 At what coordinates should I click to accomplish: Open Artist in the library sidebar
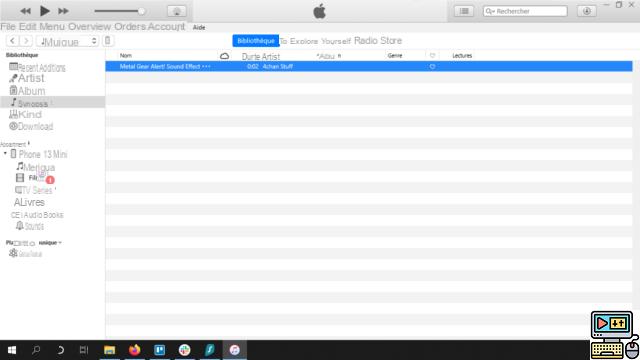point(27,78)
